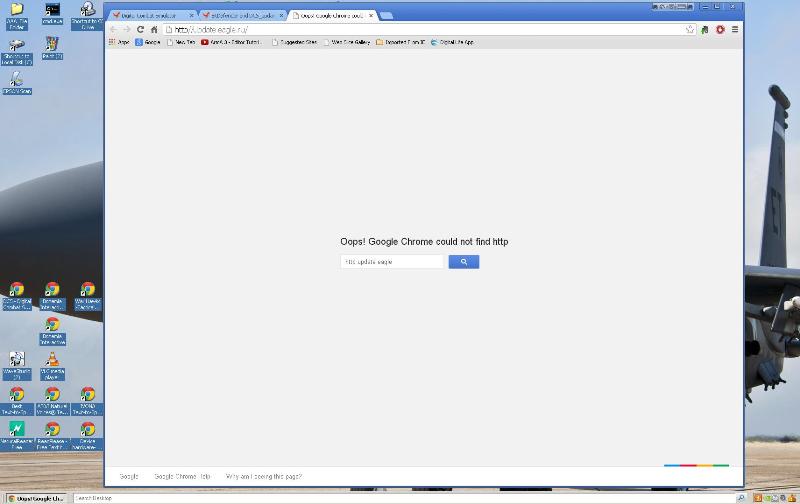Open the Paint shortcut on the desktop
Image resolution: width=800 pixels, height=504 pixels.
[53, 48]
